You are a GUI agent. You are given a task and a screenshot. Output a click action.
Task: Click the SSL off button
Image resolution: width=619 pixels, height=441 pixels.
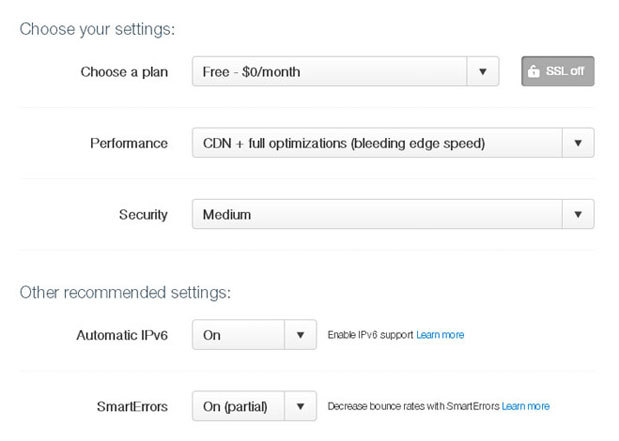point(557,71)
